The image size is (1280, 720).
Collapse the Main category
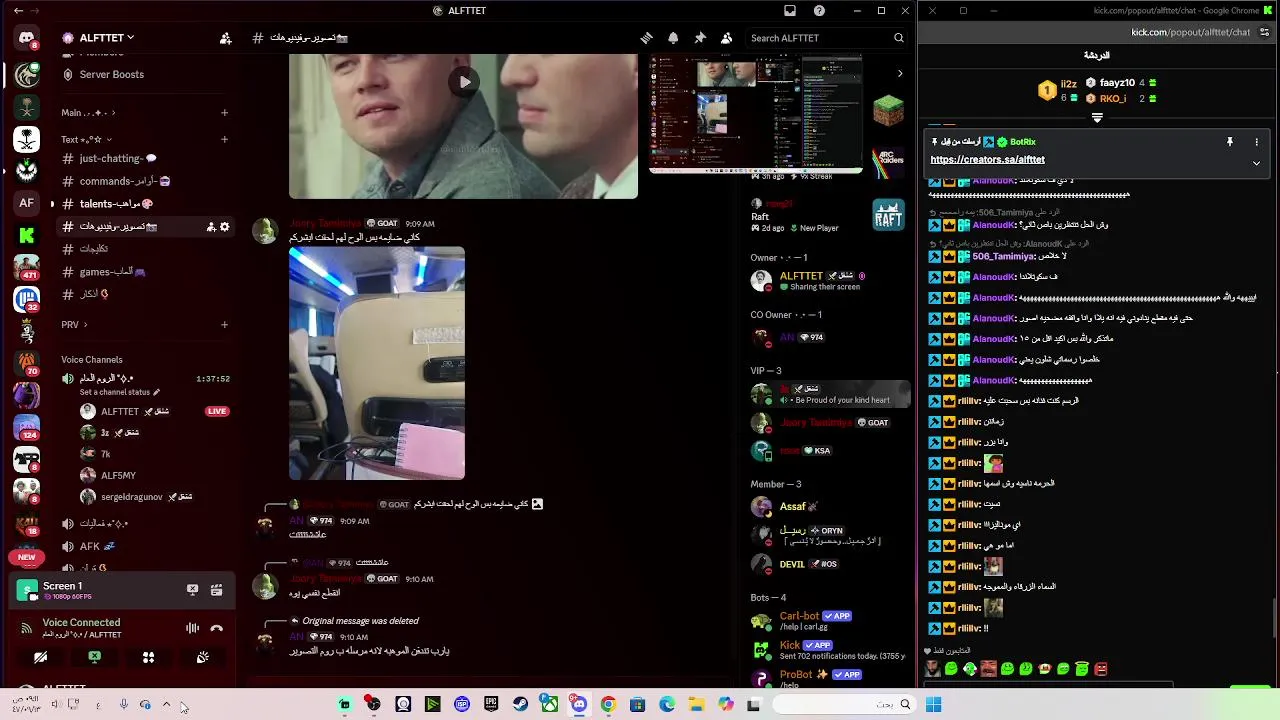88,113
